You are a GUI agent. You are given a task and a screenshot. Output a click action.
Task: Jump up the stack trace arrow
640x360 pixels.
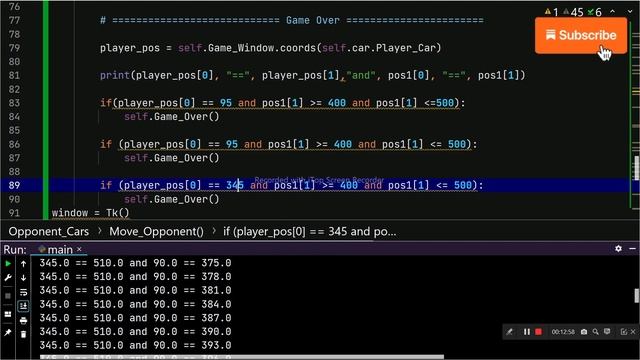click(x=23, y=264)
